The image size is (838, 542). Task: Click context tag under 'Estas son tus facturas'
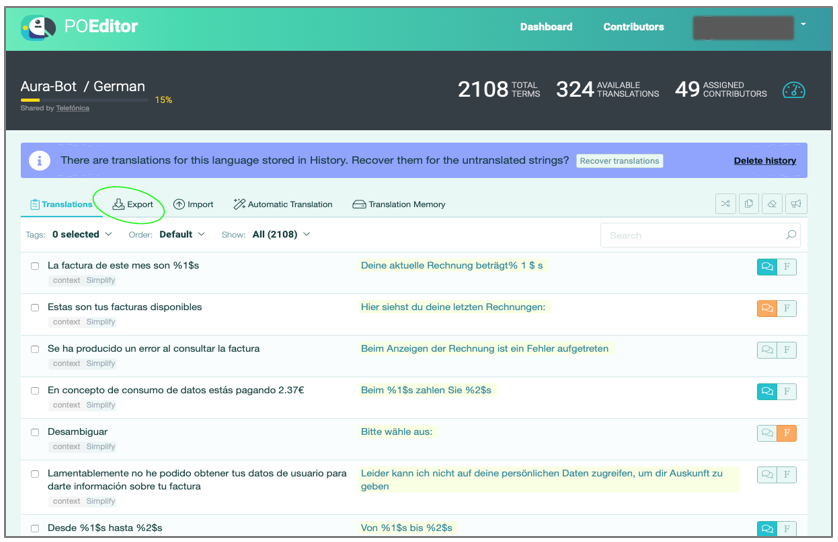coord(66,322)
